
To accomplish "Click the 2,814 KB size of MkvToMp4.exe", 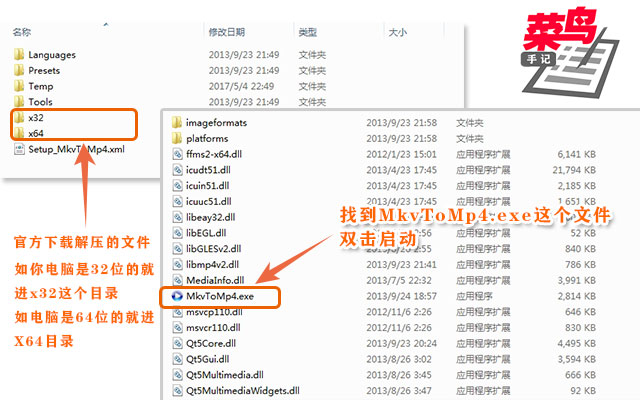I will [577, 296].
